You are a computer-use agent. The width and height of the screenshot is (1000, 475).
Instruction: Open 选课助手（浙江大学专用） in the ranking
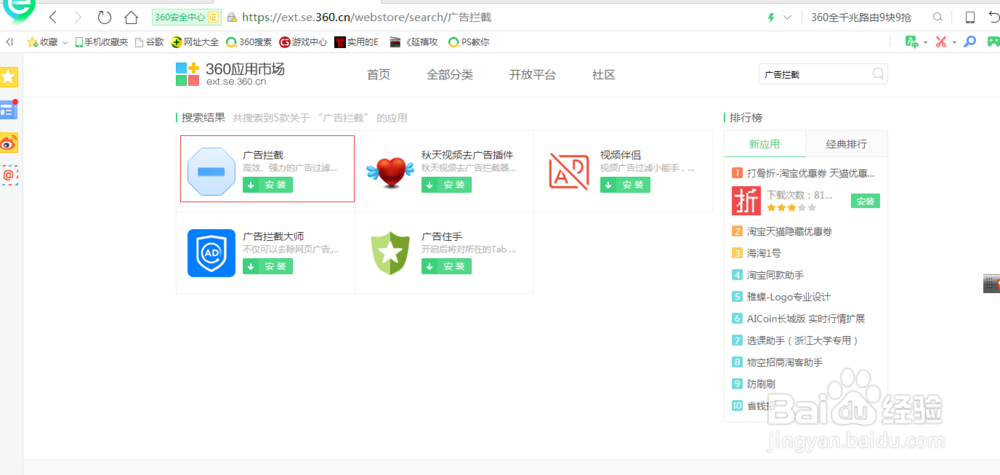point(803,340)
